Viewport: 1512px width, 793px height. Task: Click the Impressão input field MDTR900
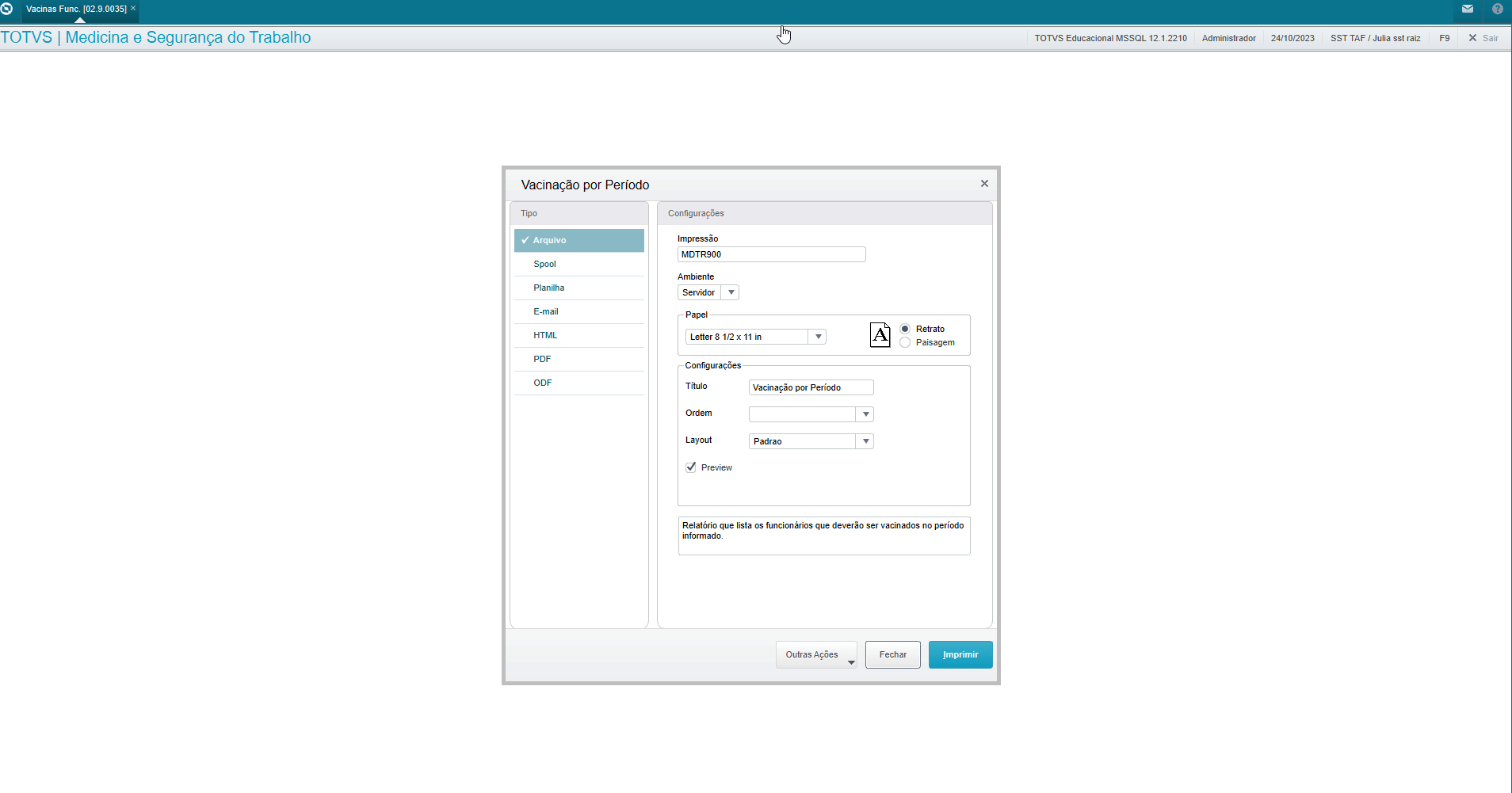coord(771,254)
